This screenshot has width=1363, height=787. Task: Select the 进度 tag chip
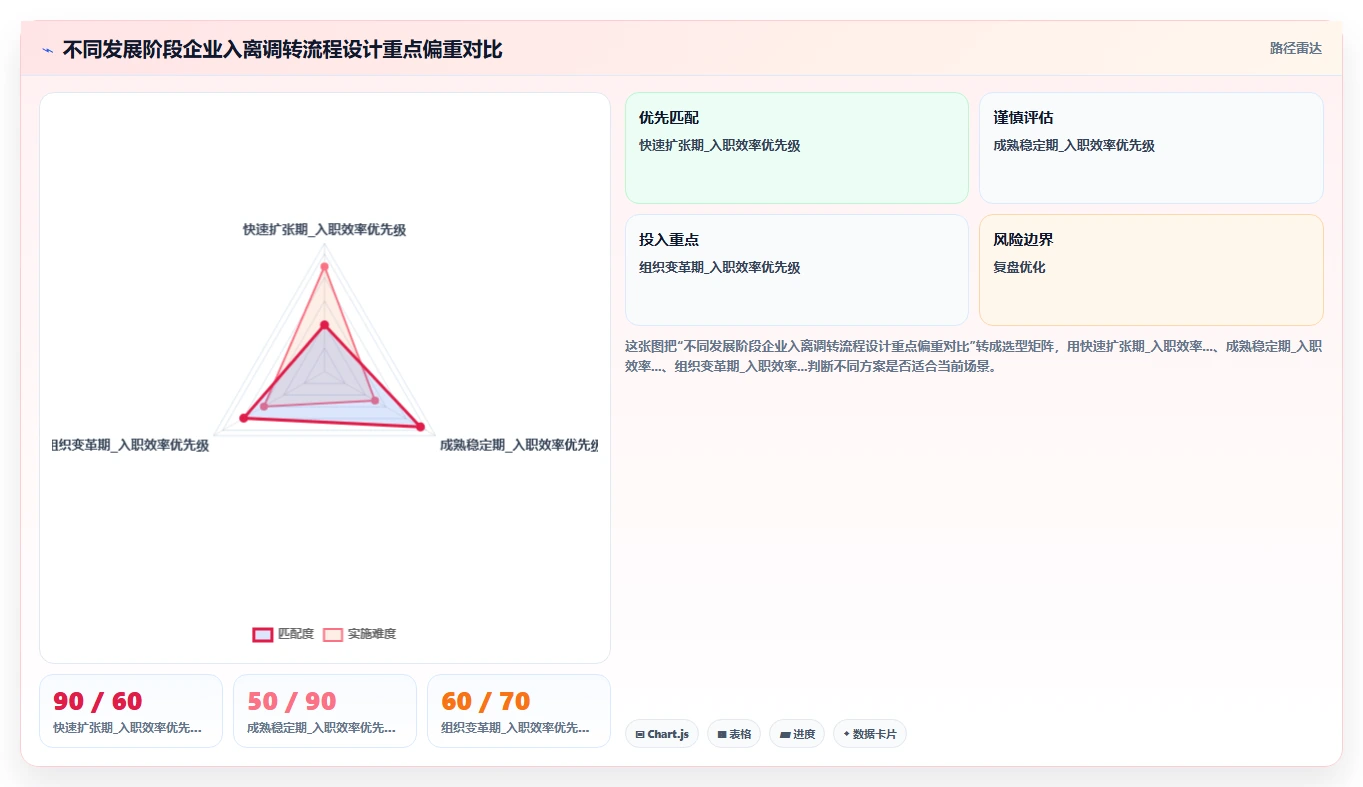(x=797, y=734)
